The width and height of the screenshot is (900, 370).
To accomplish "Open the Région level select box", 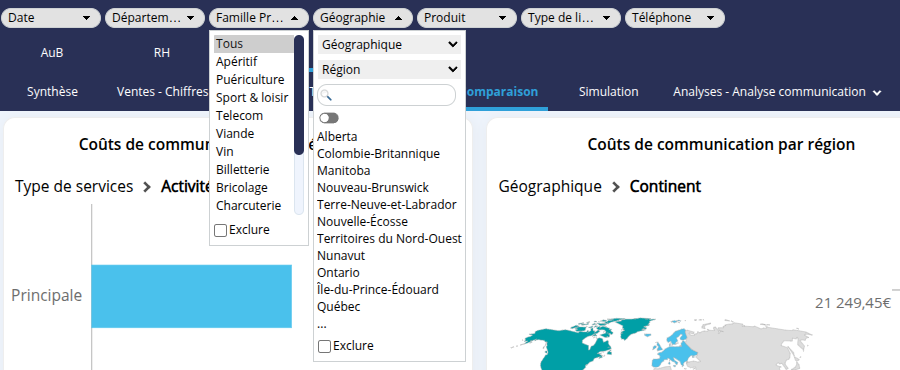I will coord(389,69).
